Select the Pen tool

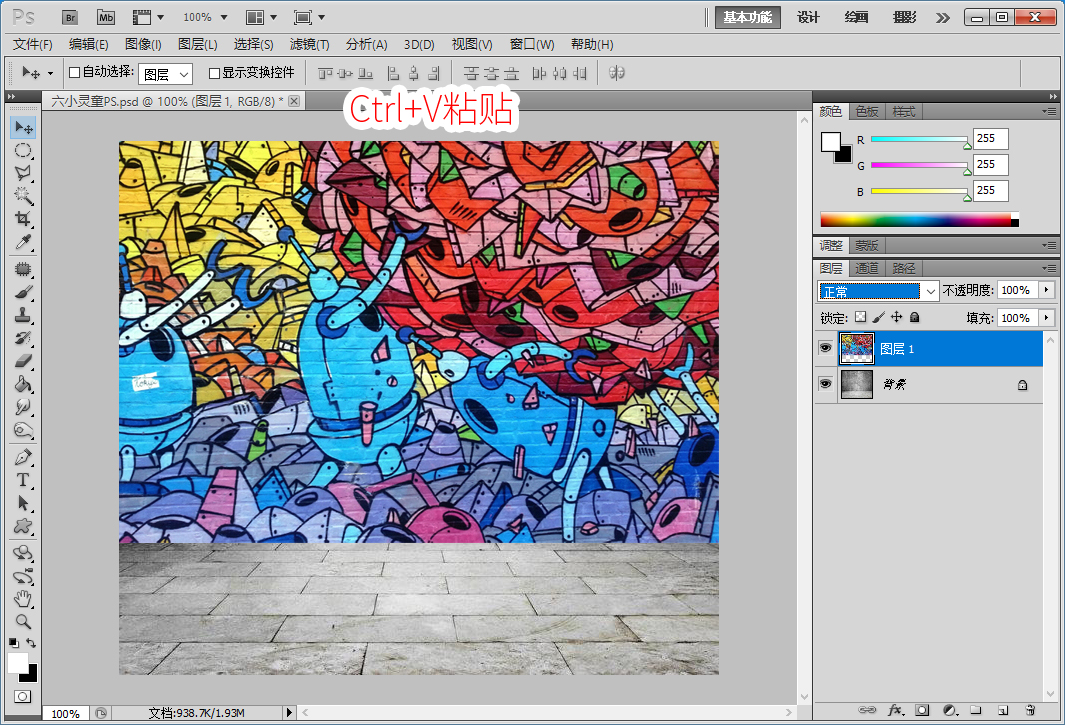tap(23, 457)
